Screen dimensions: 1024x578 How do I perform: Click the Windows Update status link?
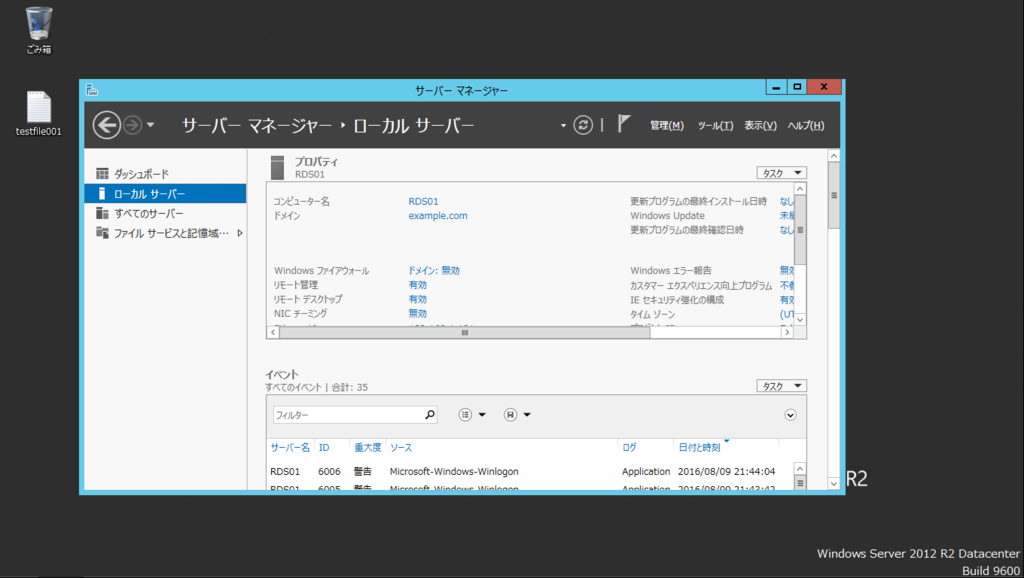tap(787, 216)
